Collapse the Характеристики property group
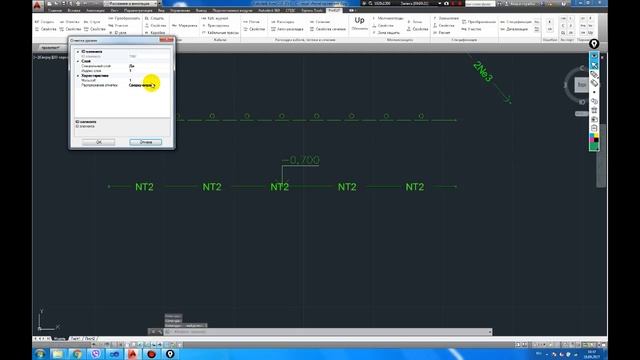This screenshot has height=360, width=640. pos(78,76)
